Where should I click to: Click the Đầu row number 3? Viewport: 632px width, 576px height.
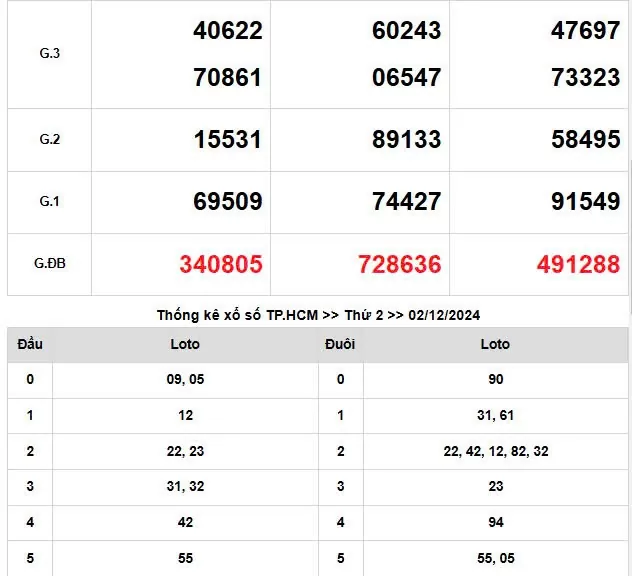30,487
